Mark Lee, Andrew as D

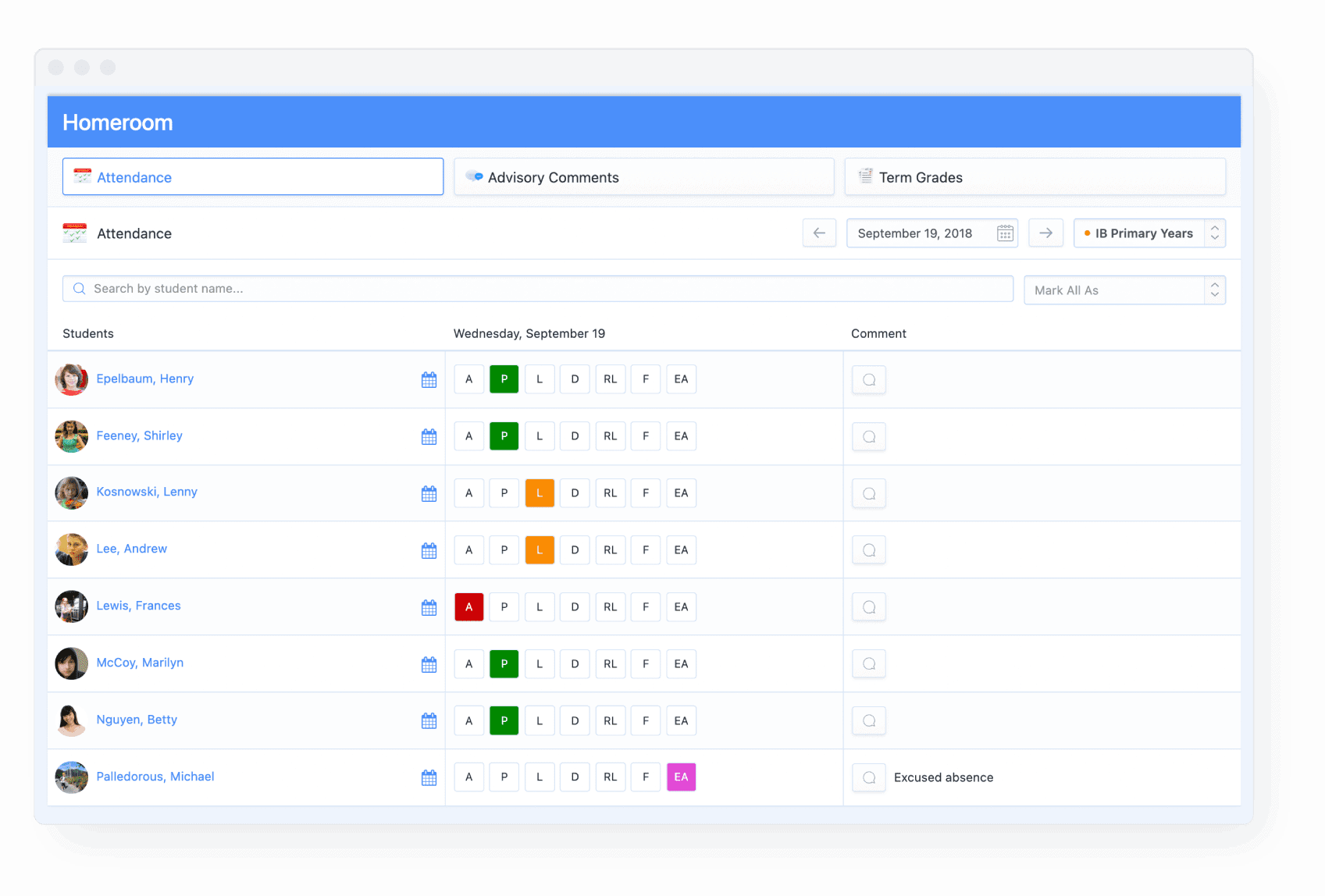575,550
